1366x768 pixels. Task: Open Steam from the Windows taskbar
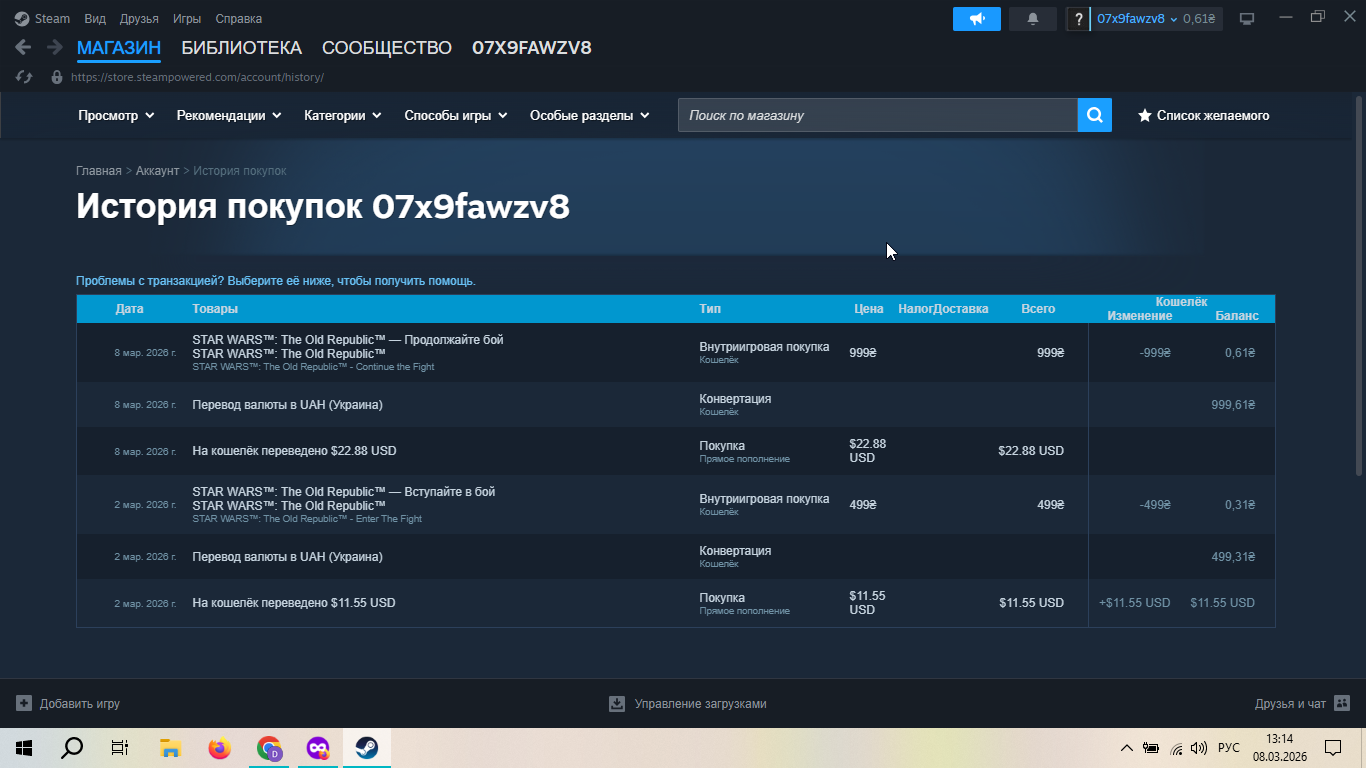pyautogui.click(x=367, y=747)
